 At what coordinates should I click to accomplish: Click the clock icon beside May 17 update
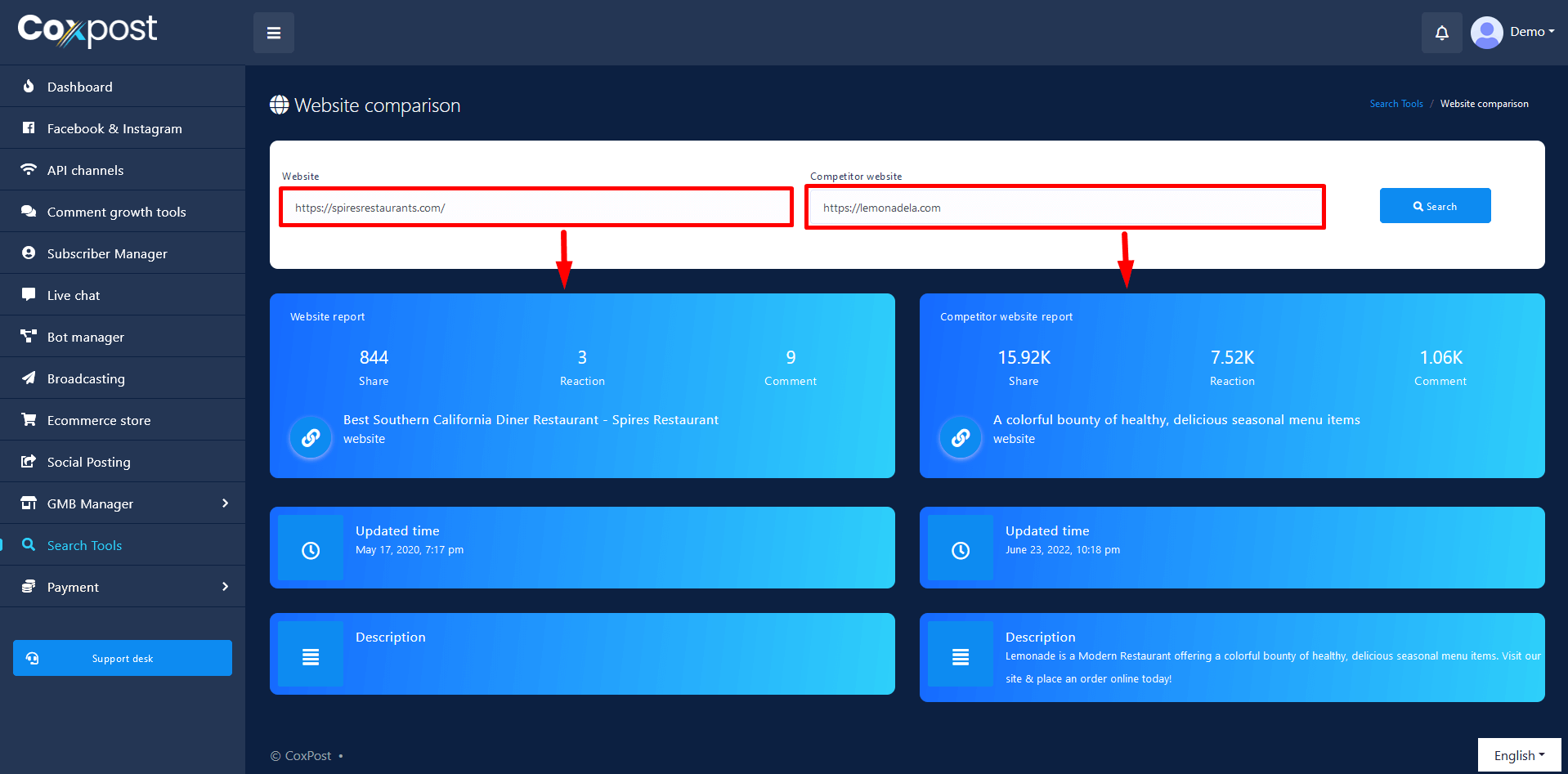click(311, 550)
